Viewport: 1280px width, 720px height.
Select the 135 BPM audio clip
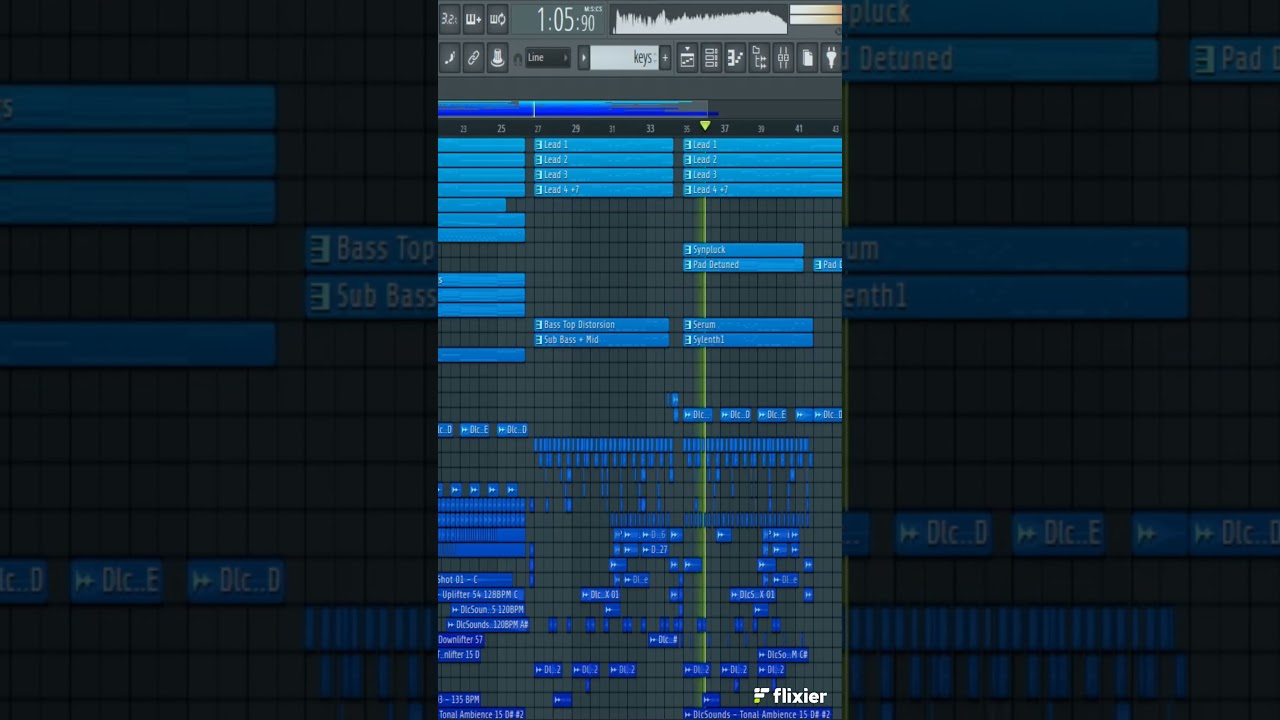(460, 699)
